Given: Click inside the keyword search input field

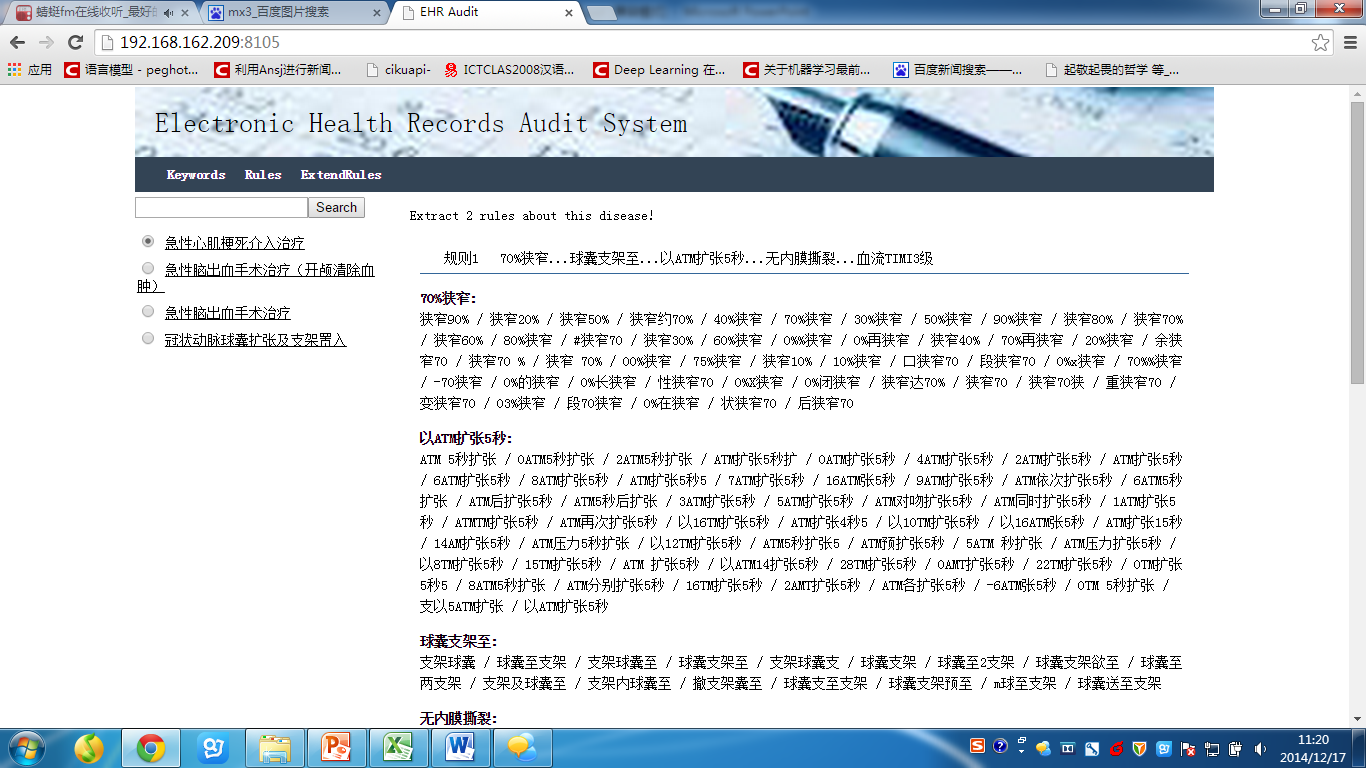Looking at the screenshot, I should pyautogui.click(x=220, y=207).
